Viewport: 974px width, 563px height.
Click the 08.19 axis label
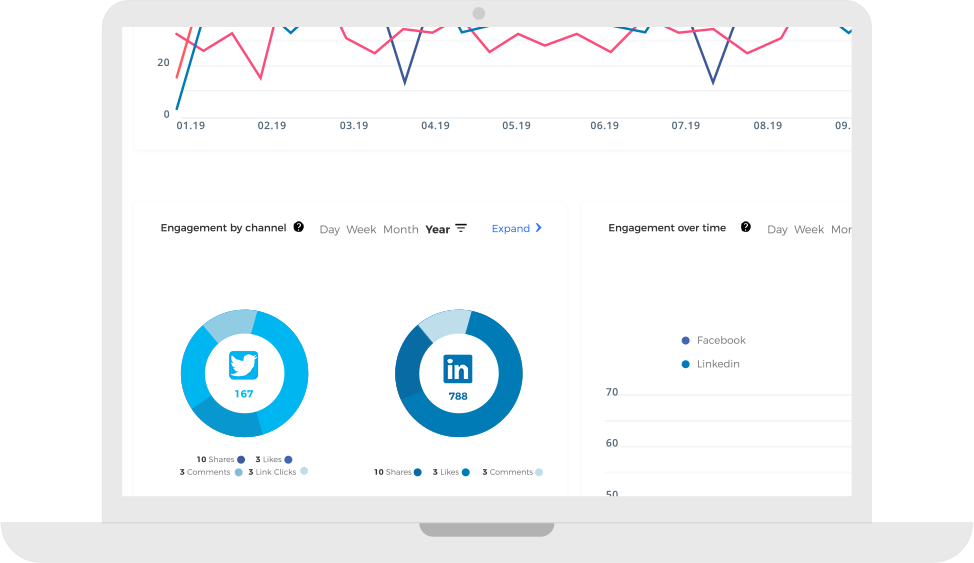tap(767, 126)
